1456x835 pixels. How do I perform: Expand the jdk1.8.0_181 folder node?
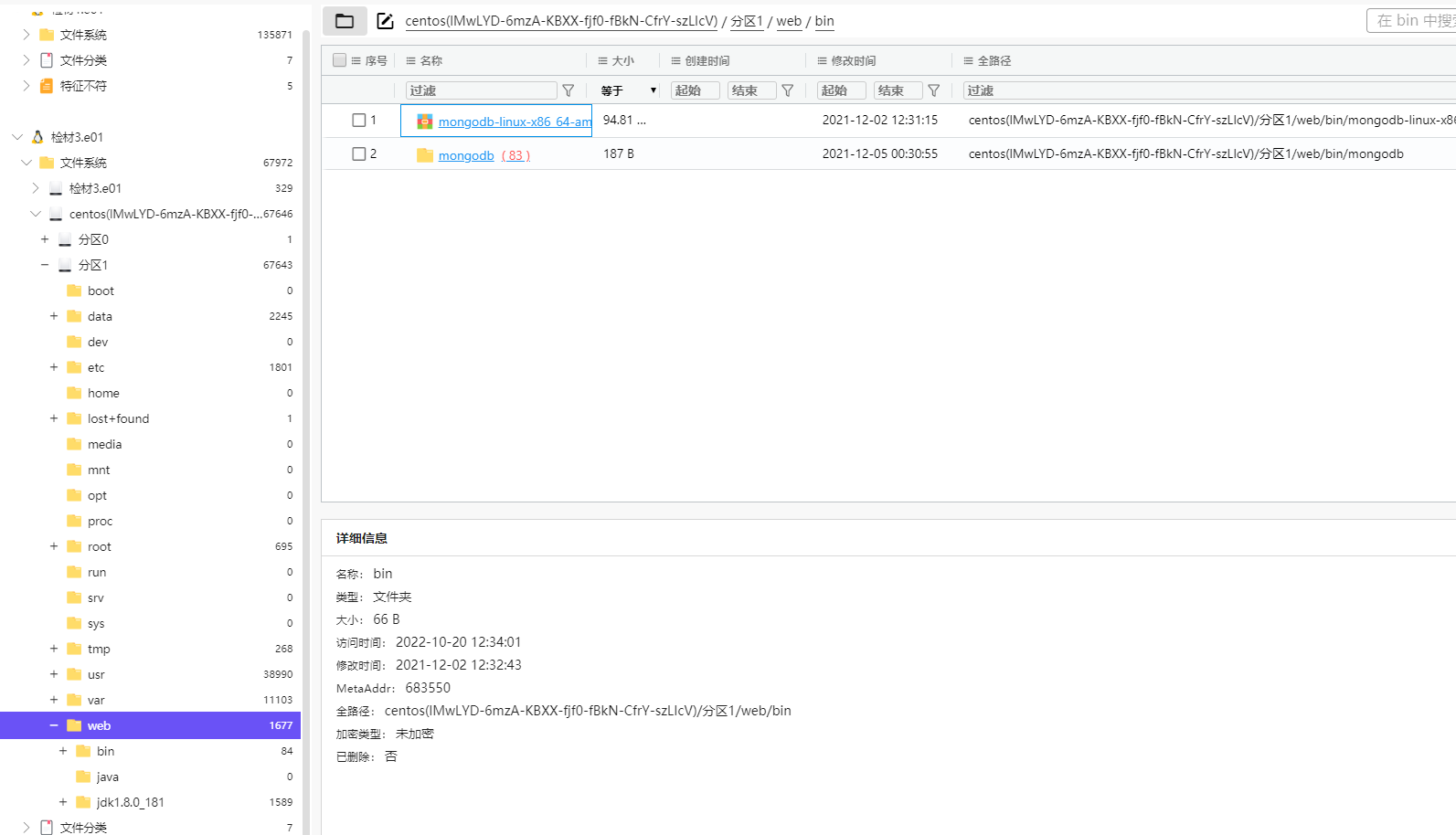63,802
